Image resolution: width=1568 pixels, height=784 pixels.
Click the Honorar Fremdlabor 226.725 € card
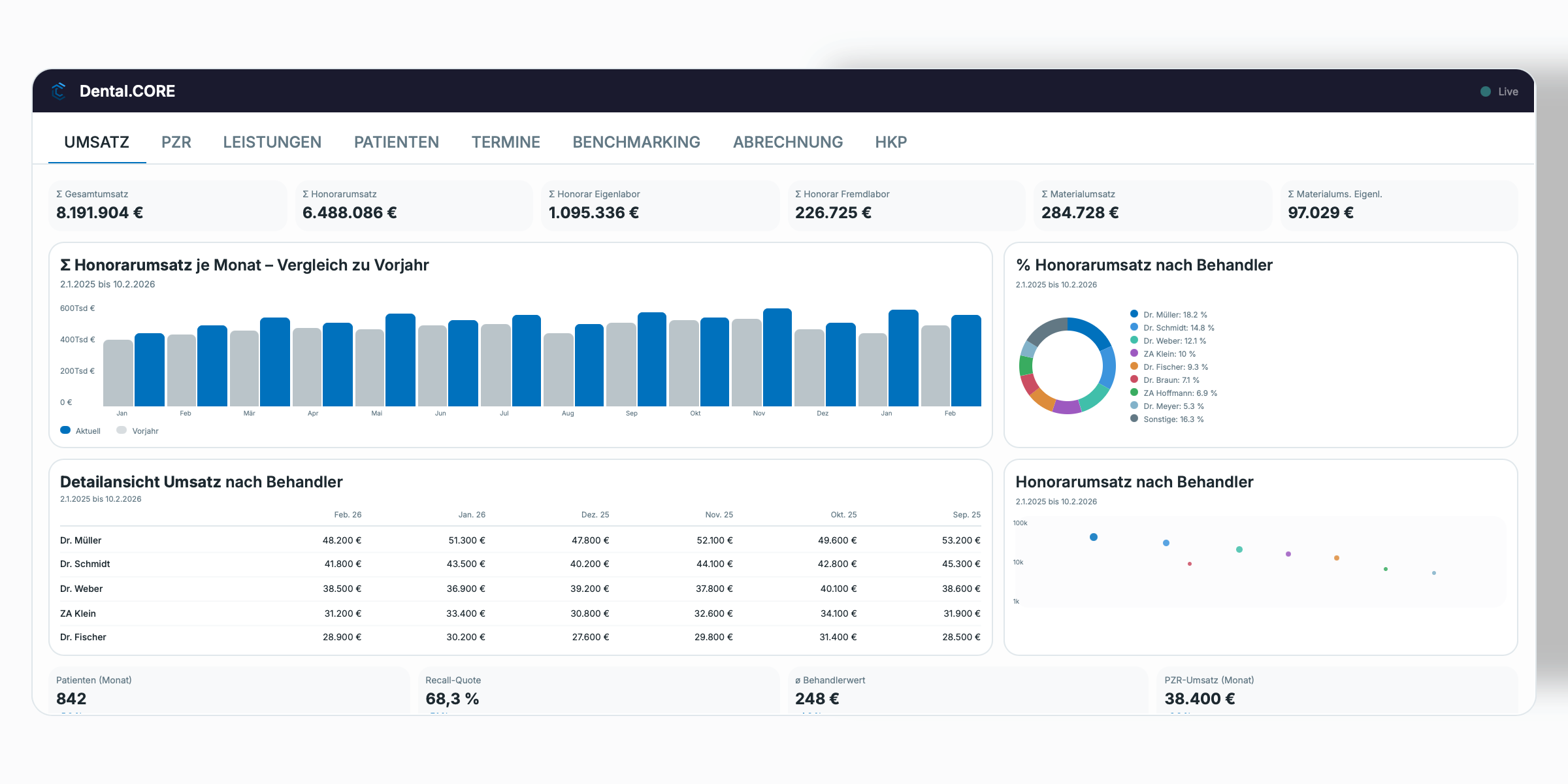(x=907, y=205)
